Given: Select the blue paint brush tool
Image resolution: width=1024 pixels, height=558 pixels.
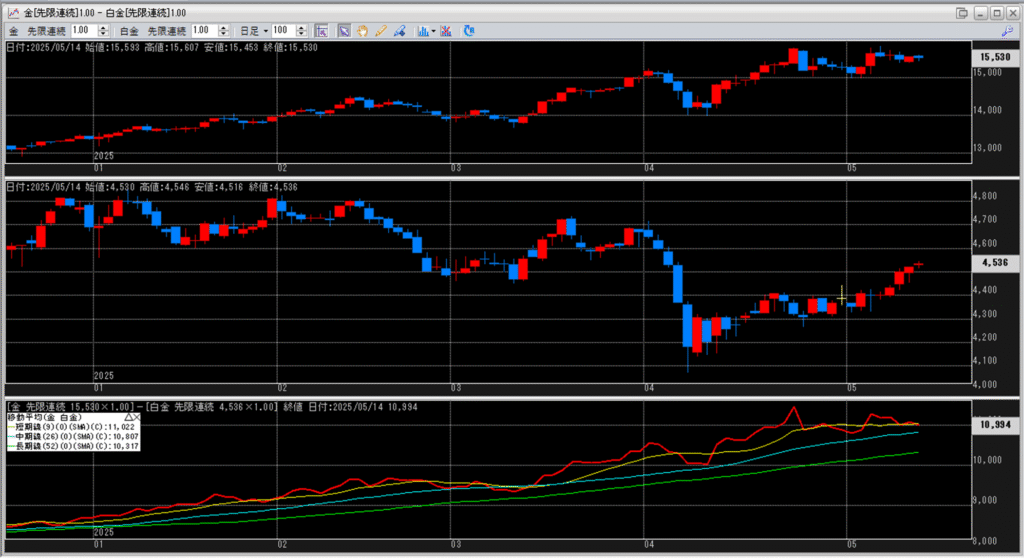Looking at the screenshot, I should click(x=400, y=31).
